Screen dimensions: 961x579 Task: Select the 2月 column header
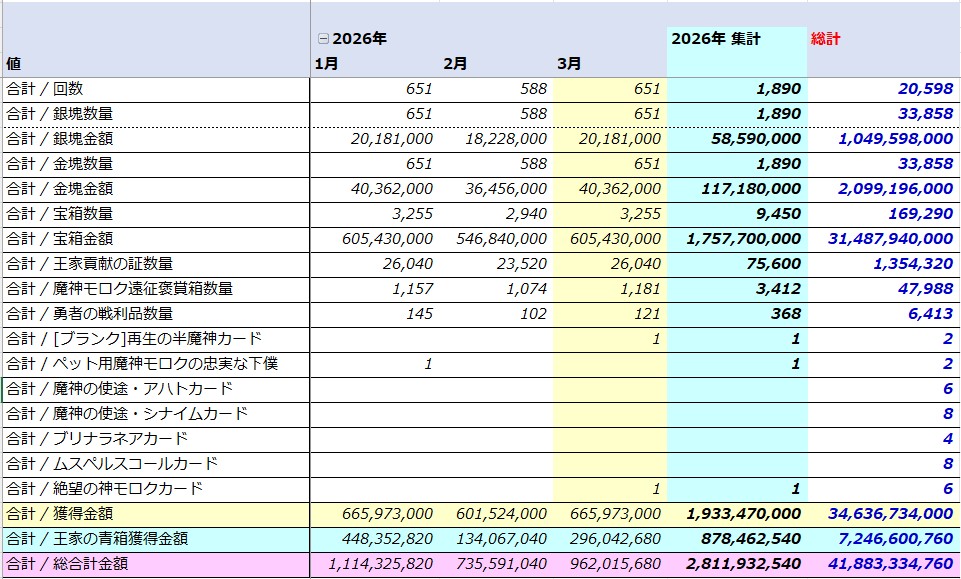[455, 64]
